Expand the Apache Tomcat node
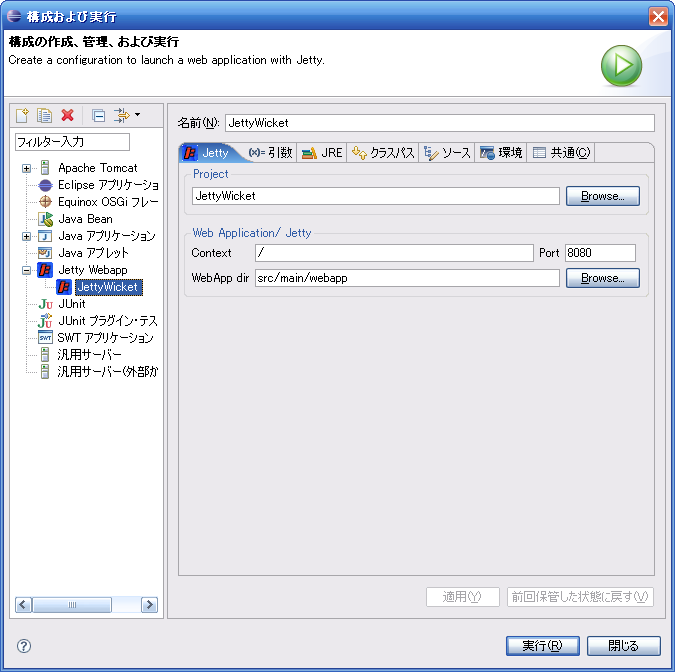Viewport: 675px width, 672px height. pyautogui.click(x=27, y=168)
